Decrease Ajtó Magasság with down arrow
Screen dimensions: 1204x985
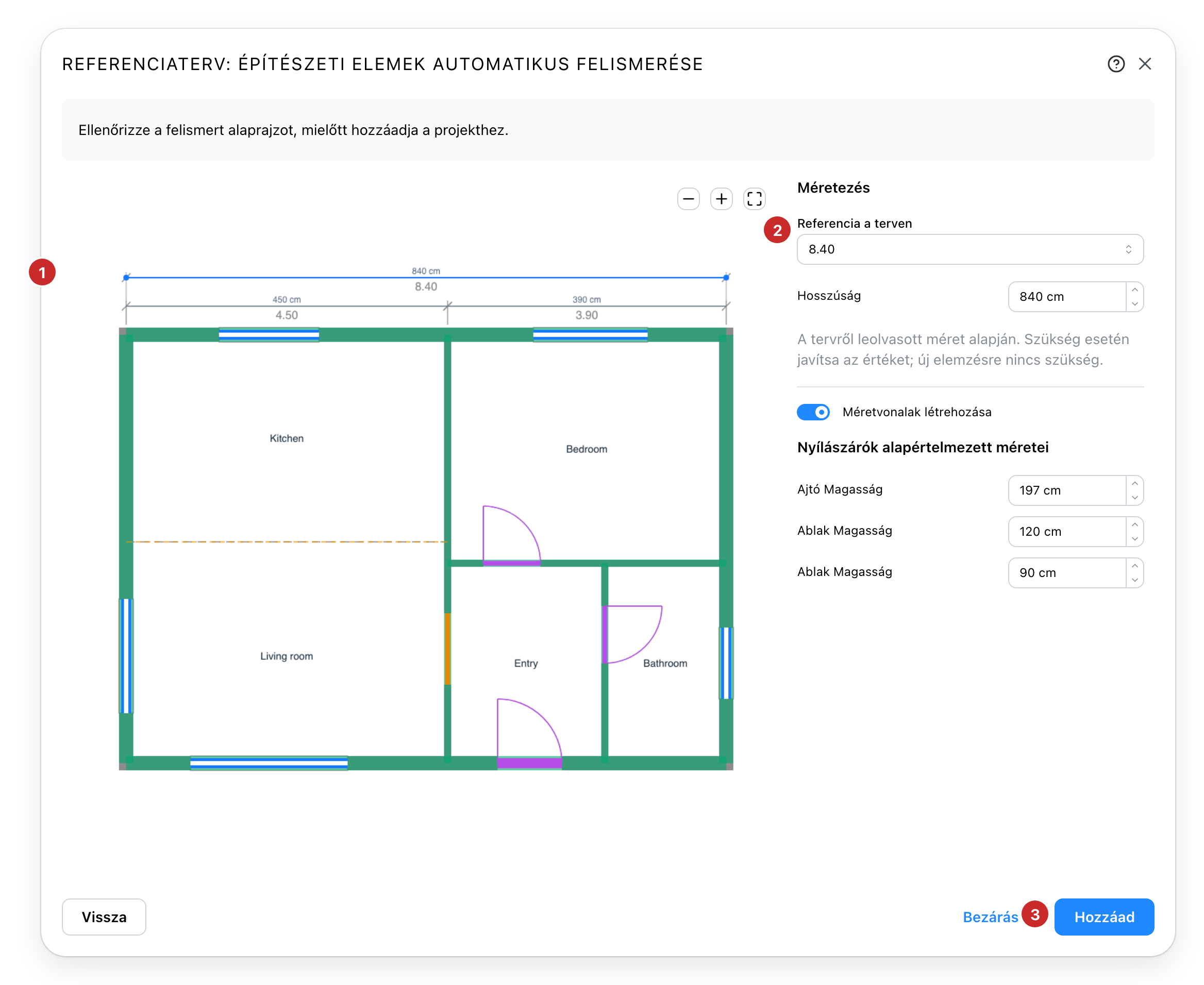pos(1134,498)
